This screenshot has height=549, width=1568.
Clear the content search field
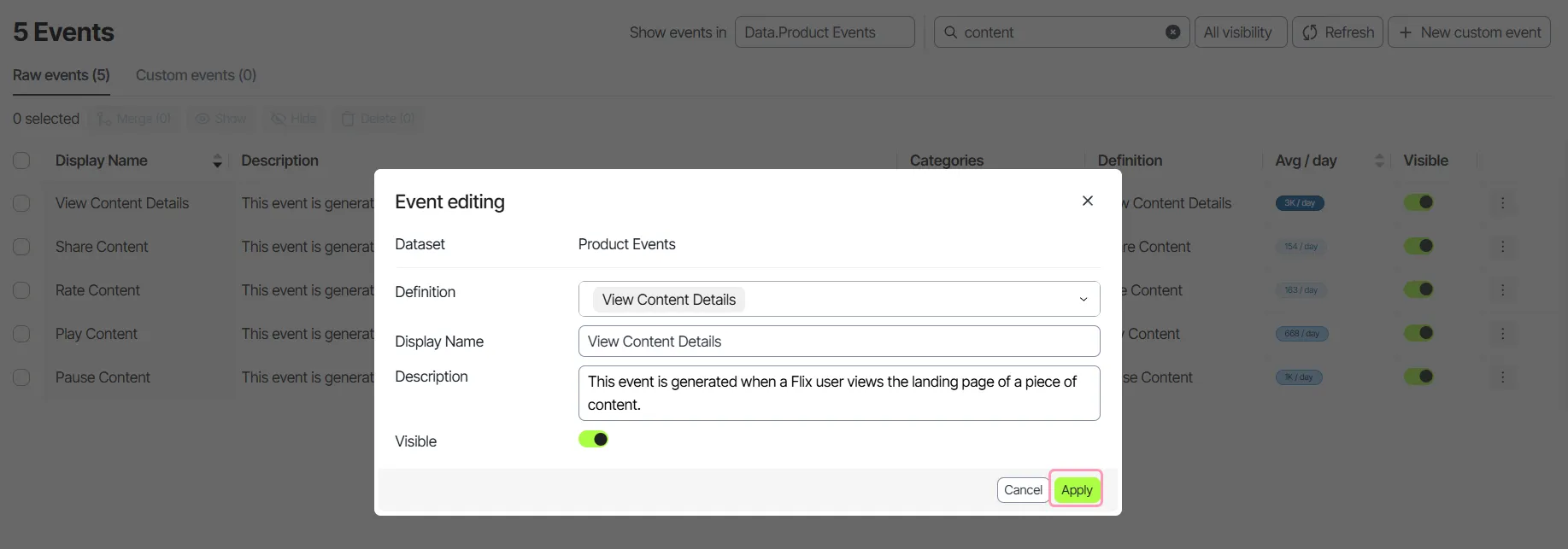pos(1172,32)
